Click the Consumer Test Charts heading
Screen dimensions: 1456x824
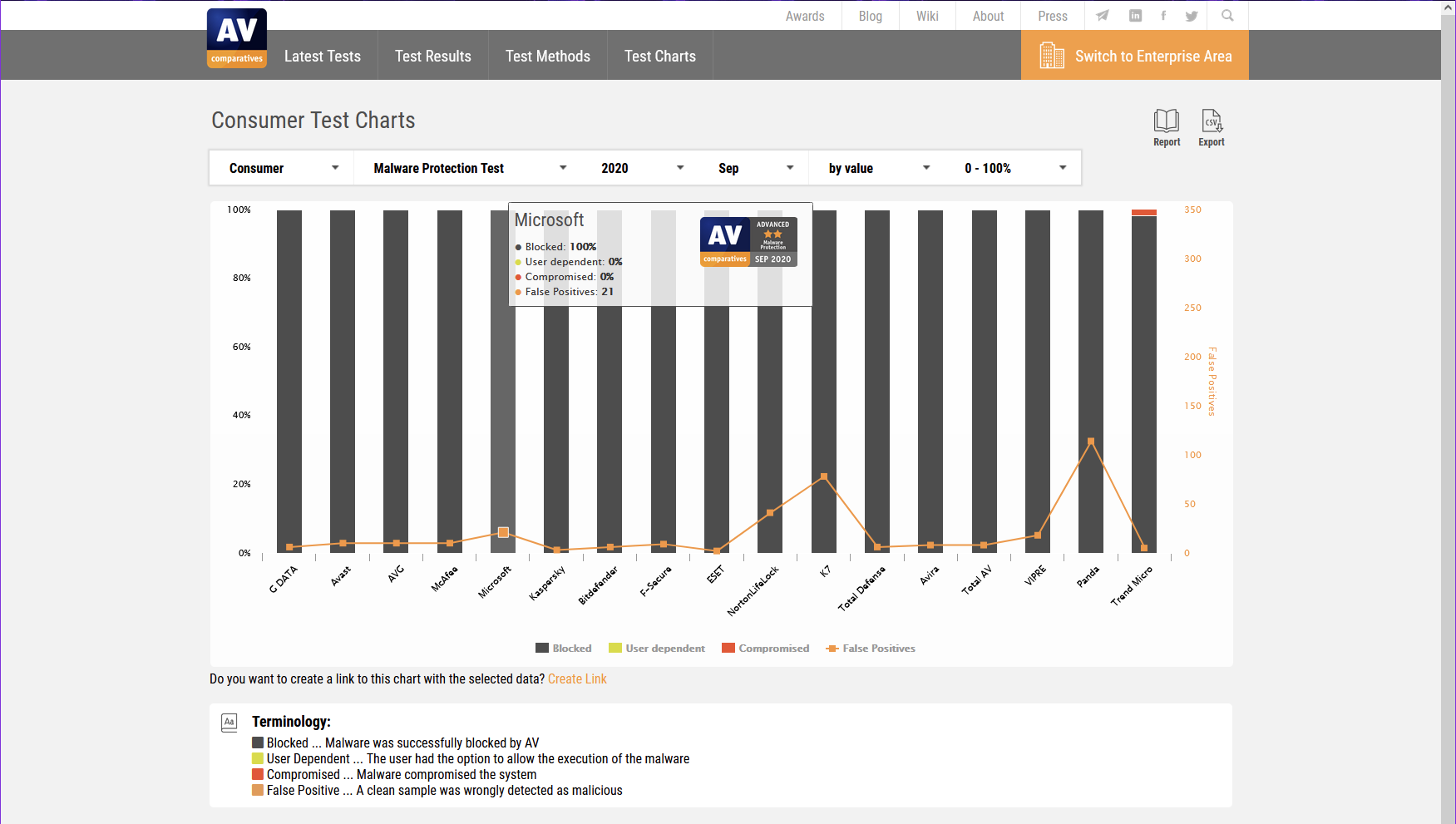313,121
